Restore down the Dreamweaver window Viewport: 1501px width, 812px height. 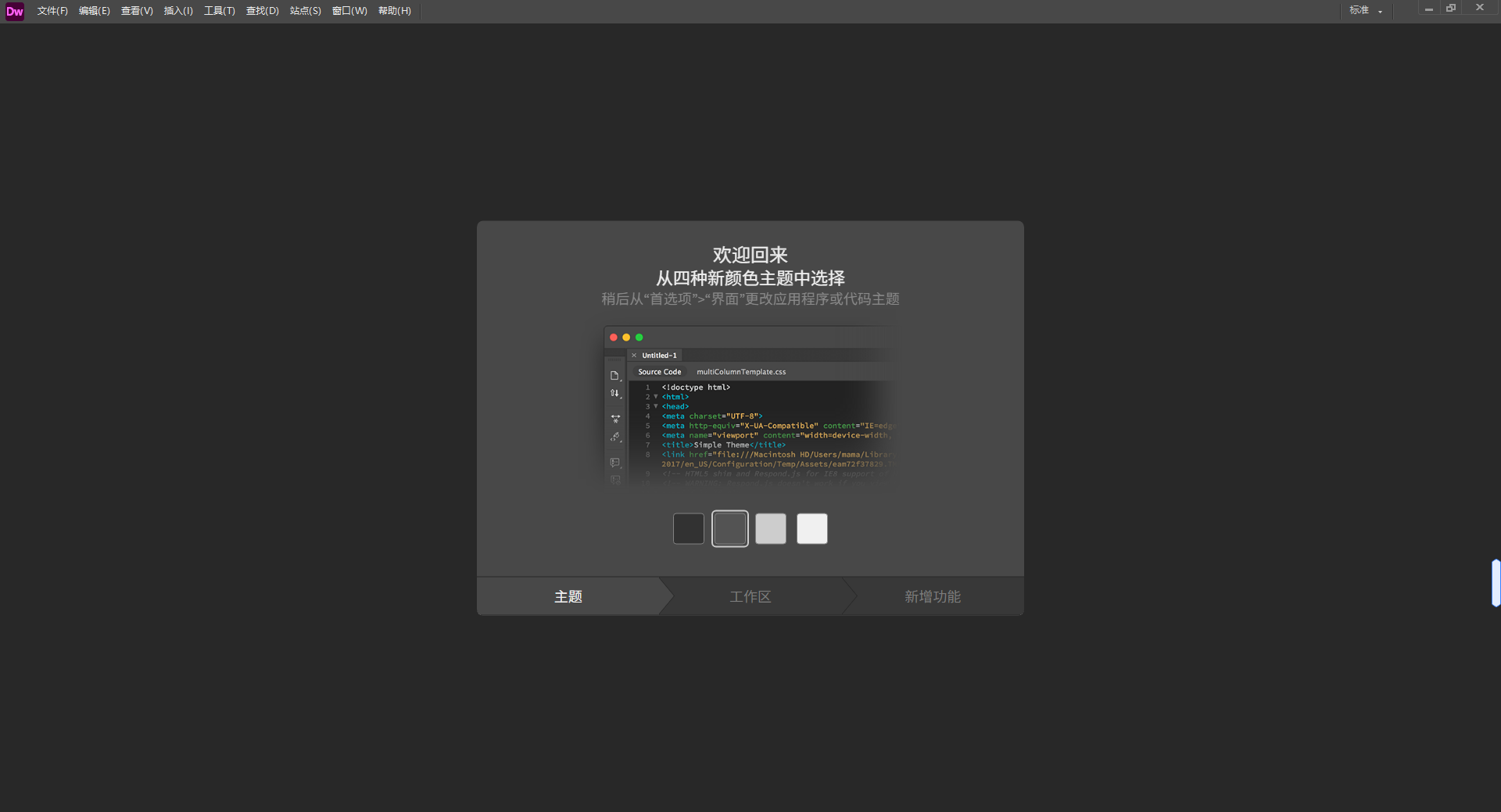coord(1451,9)
